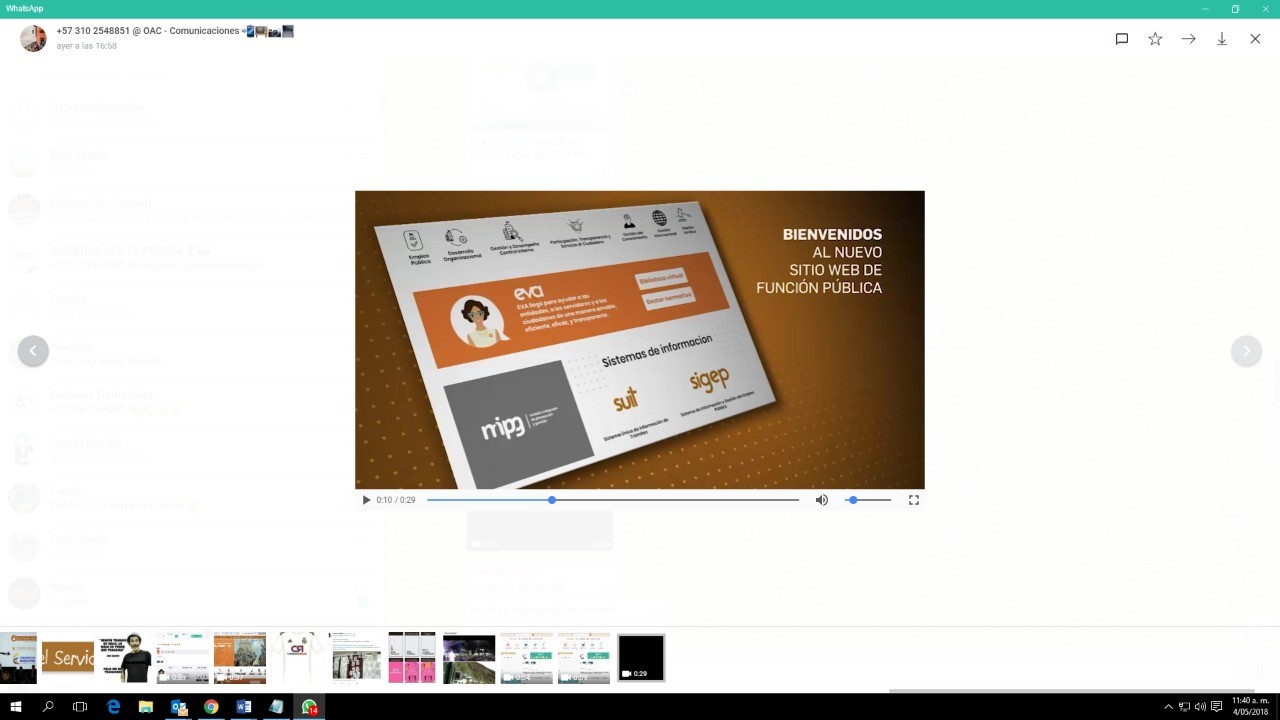Download the video file

[1221, 39]
